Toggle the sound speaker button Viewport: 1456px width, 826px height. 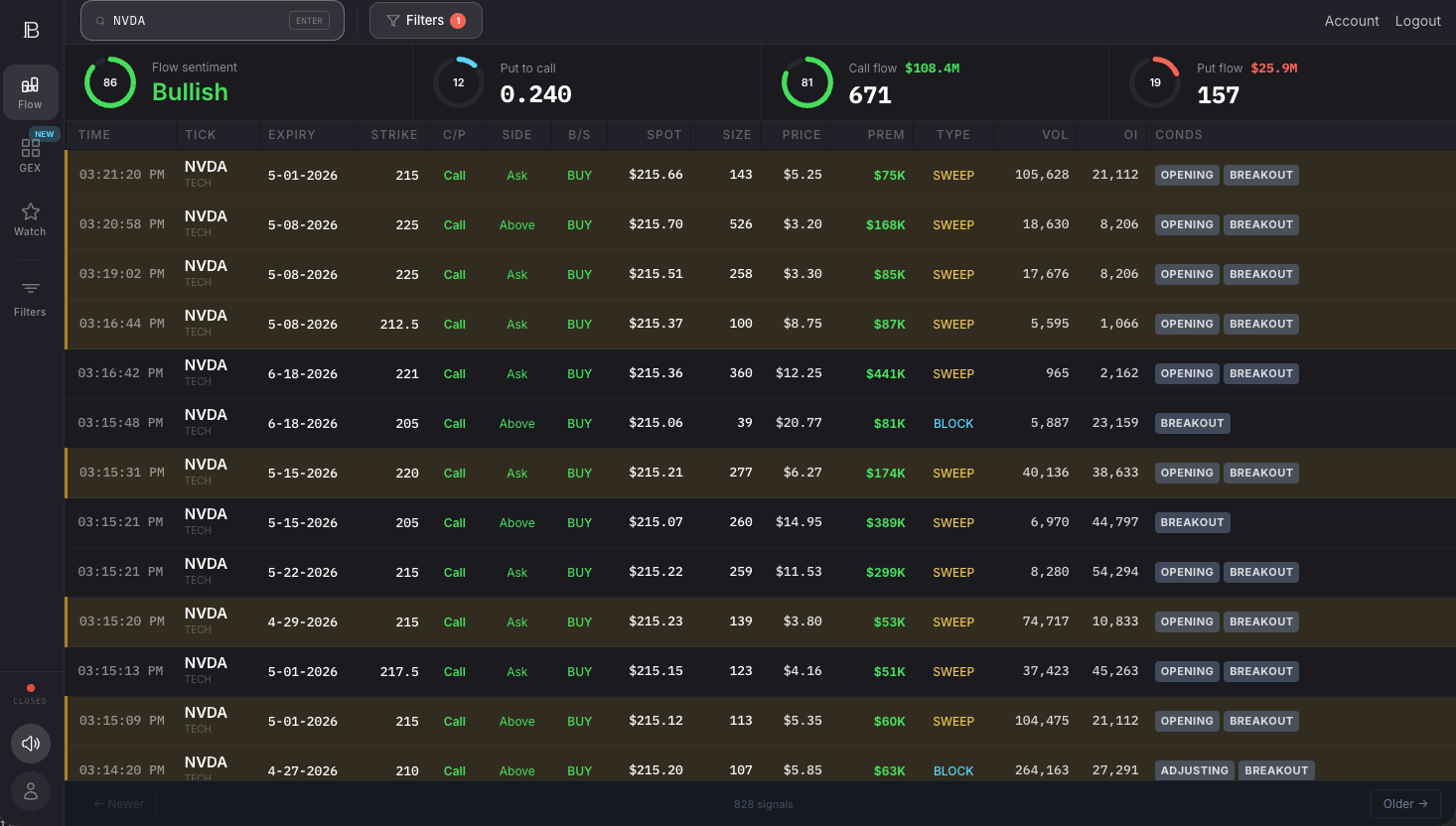(x=31, y=744)
